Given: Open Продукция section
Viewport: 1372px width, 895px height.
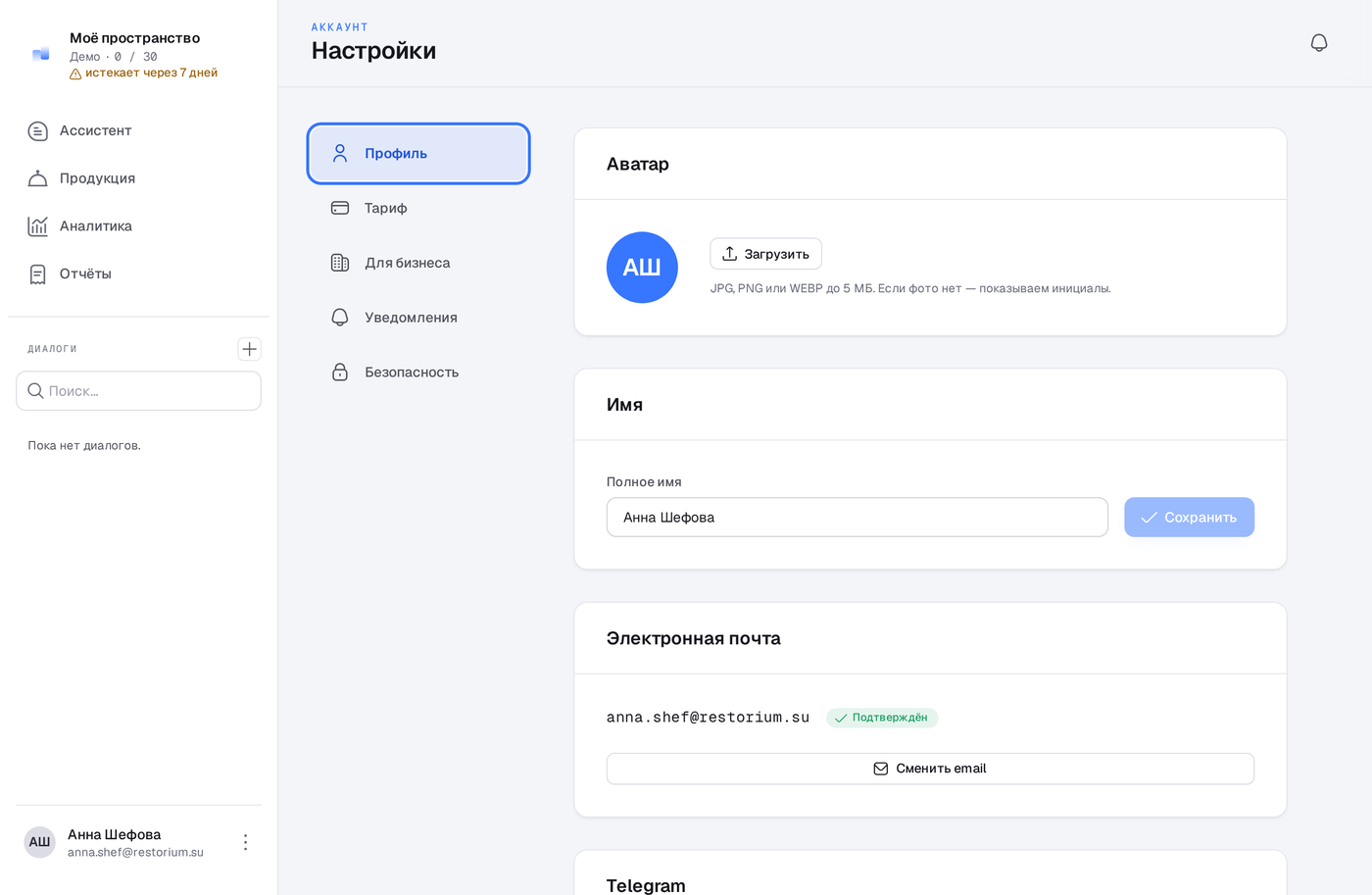Looking at the screenshot, I should [x=138, y=178].
